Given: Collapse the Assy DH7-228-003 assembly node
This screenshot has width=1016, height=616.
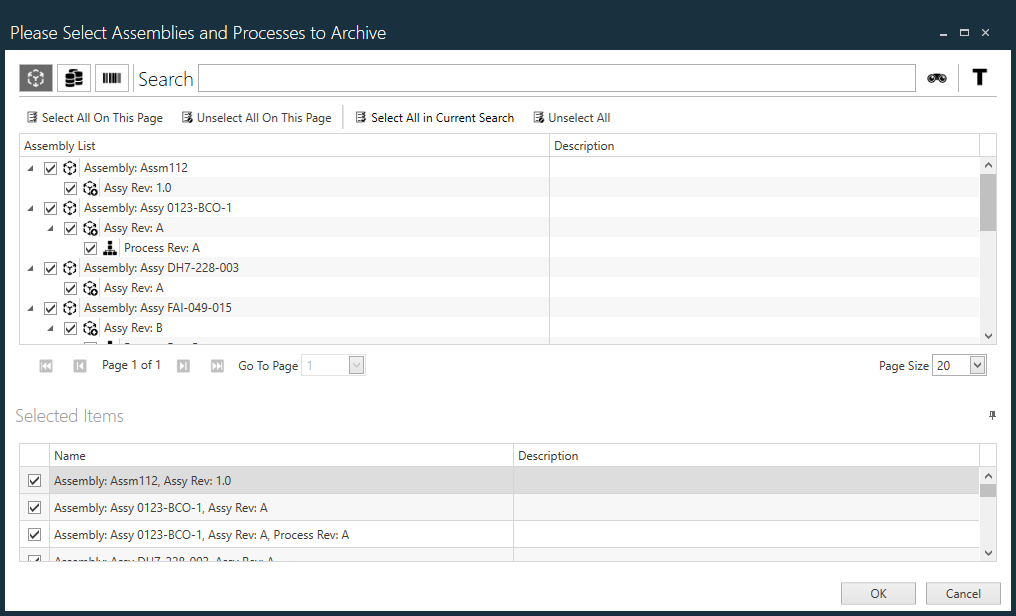Looking at the screenshot, I should (x=30, y=267).
